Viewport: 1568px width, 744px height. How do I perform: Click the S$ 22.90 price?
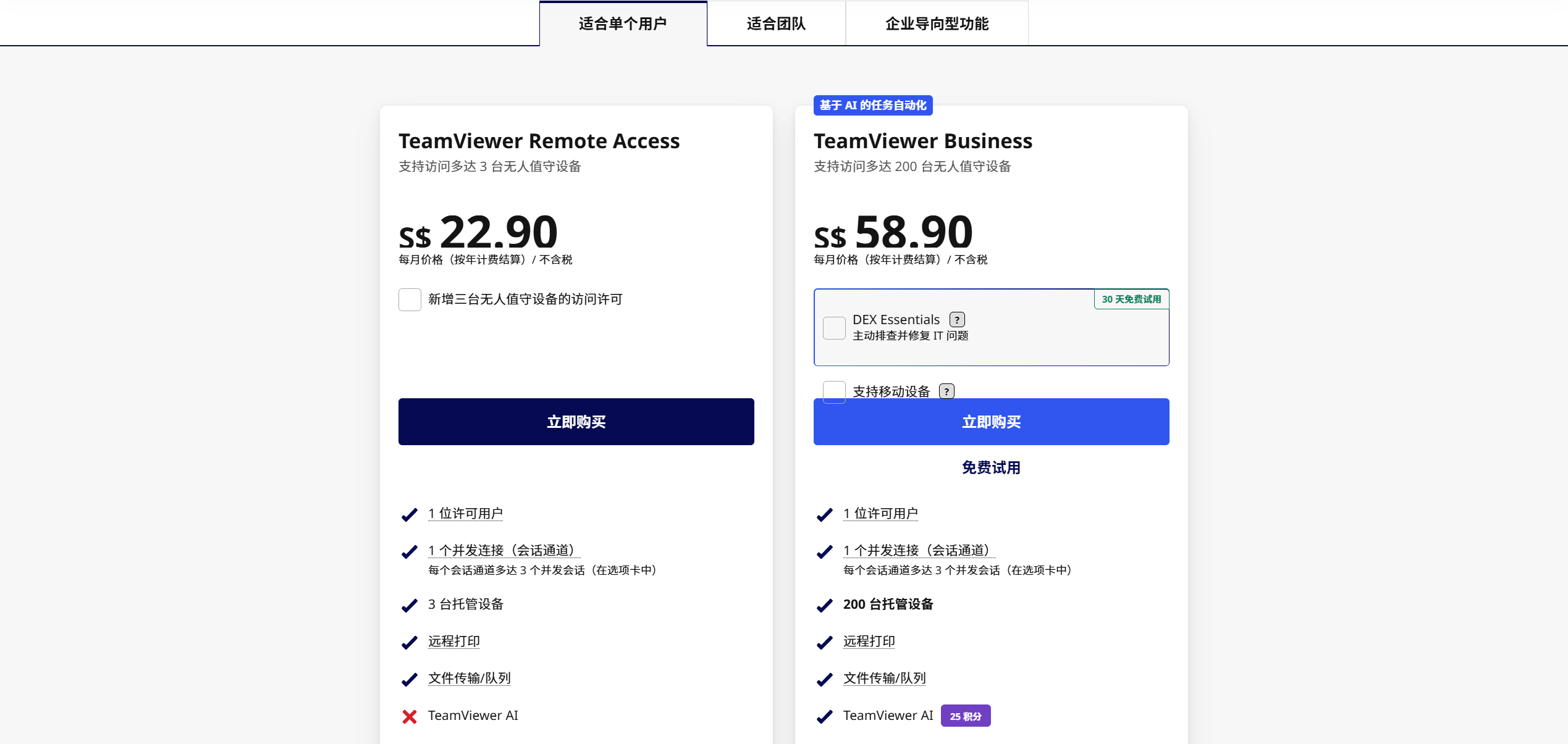pos(478,233)
